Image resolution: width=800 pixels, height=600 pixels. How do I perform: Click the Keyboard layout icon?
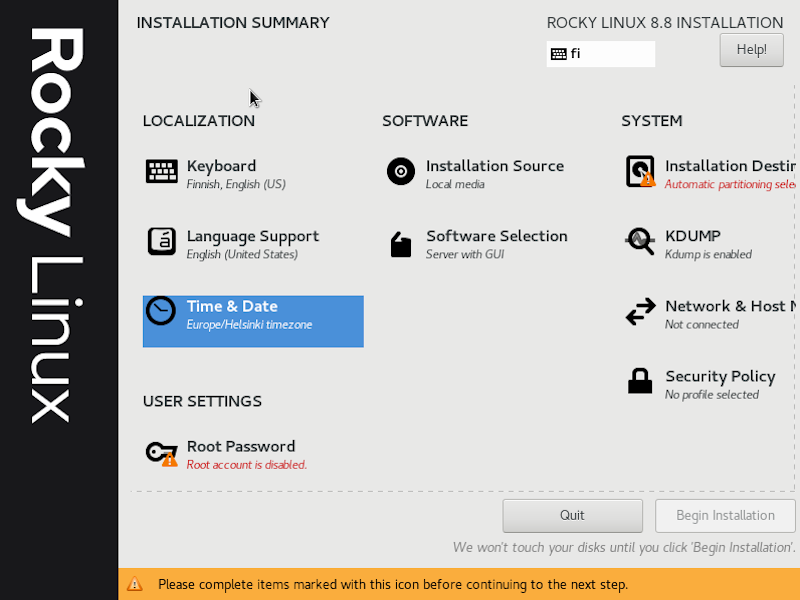pyautogui.click(x=161, y=172)
